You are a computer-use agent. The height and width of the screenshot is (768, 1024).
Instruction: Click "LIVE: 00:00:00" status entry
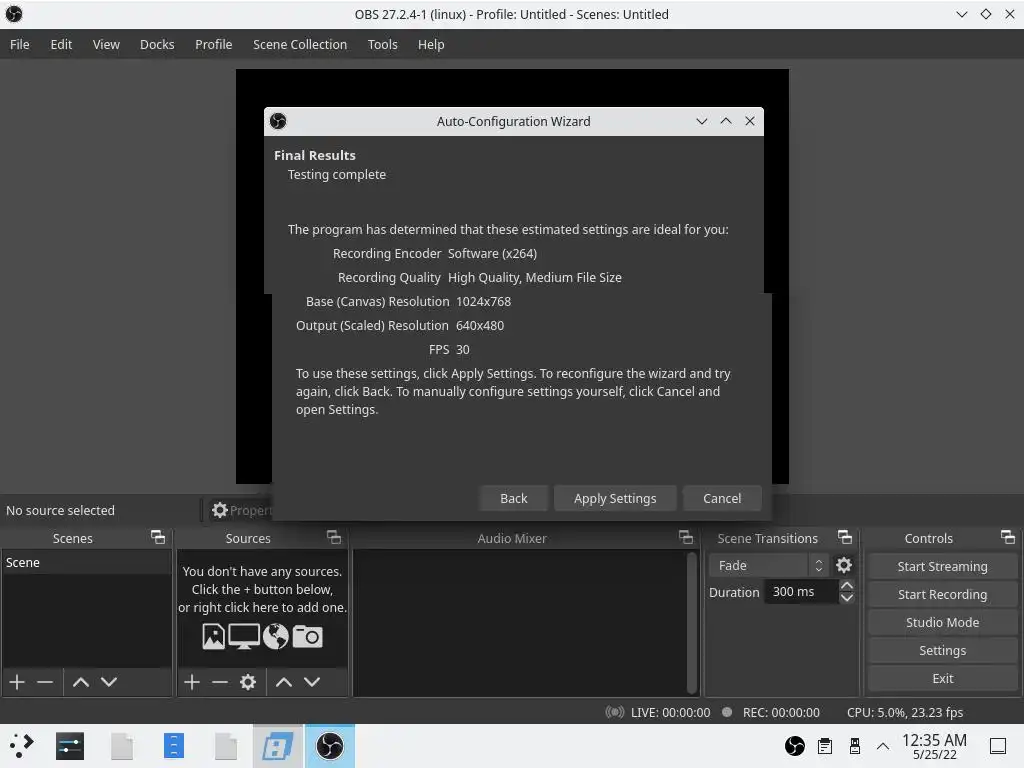(670, 712)
